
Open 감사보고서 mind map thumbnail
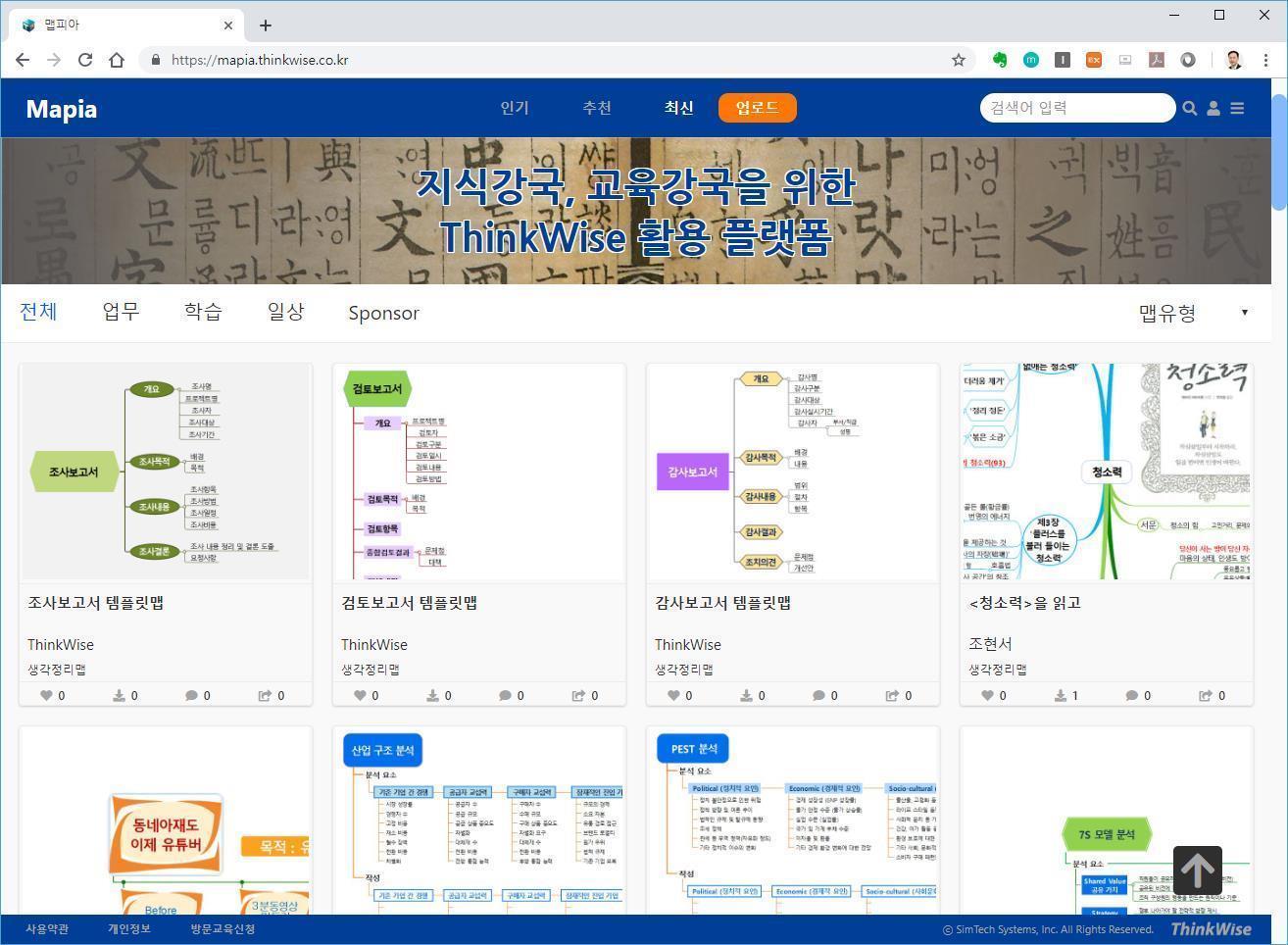pyautogui.click(x=793, y=472)
